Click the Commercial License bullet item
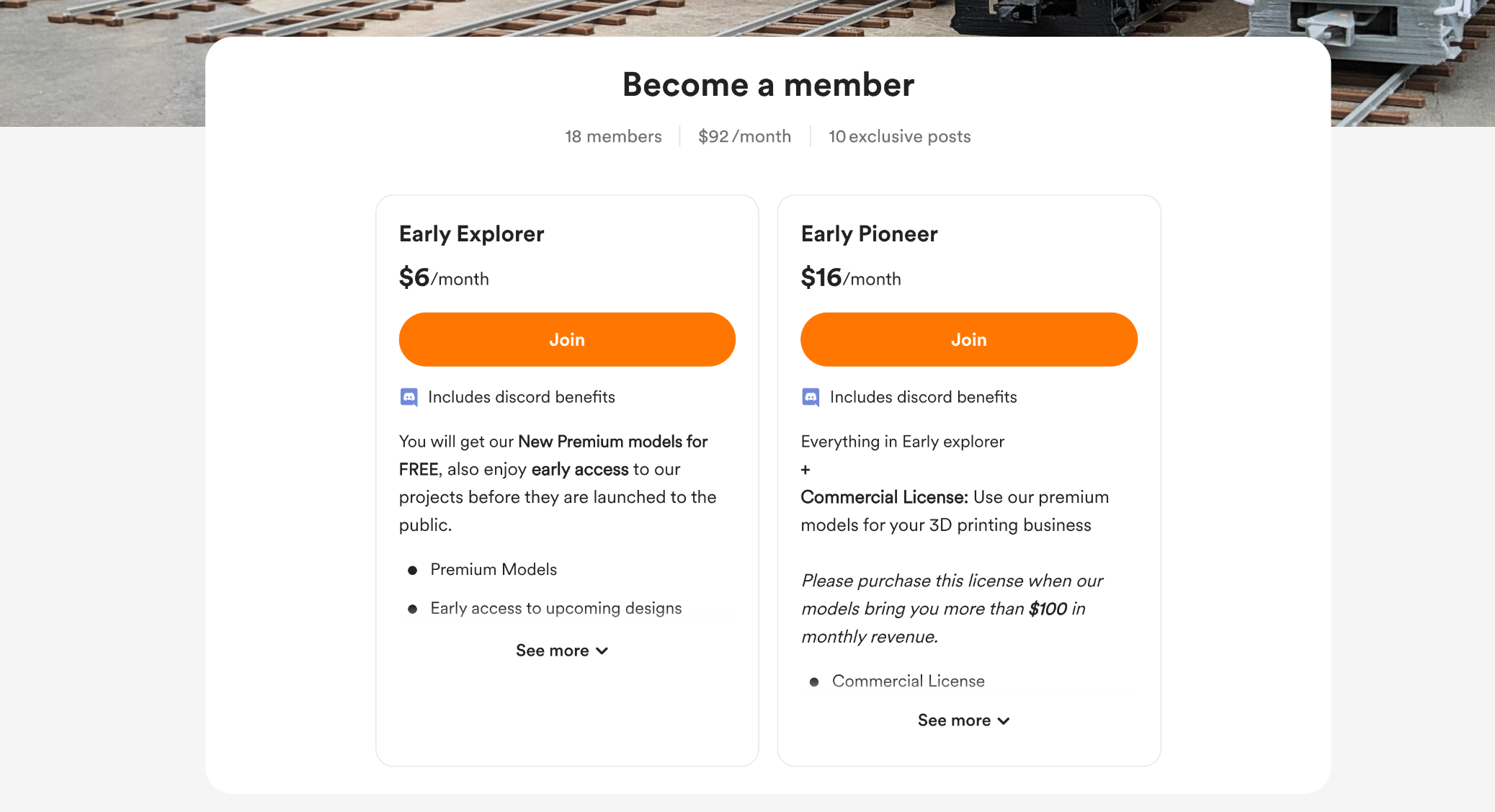This screenshot has width=1495, height=812. point(908,681)
